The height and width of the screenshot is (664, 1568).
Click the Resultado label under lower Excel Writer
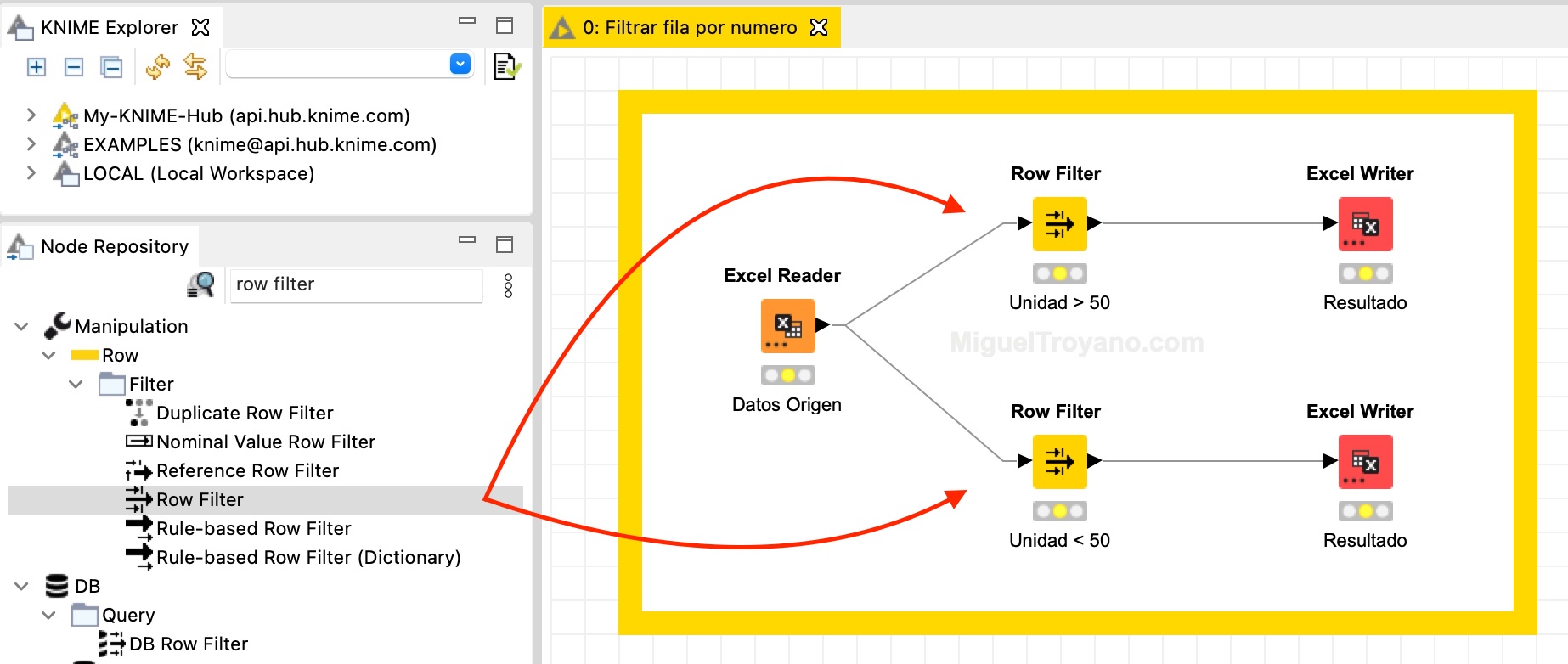[x=1365, y=540]
